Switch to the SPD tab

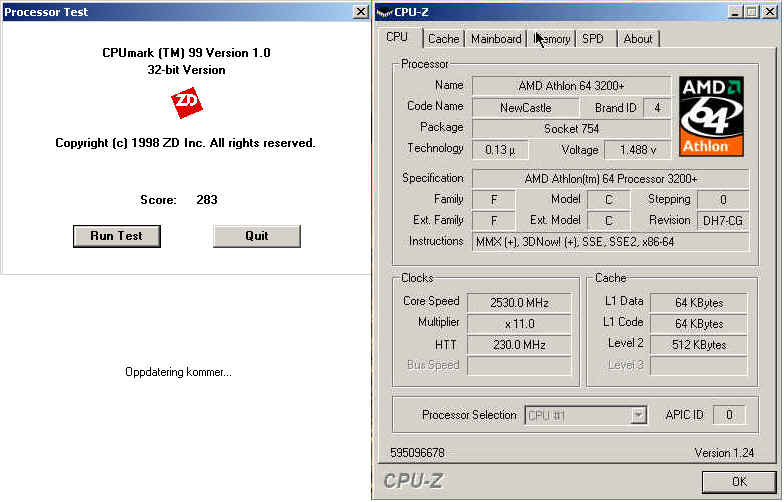[x=596, y=39]
